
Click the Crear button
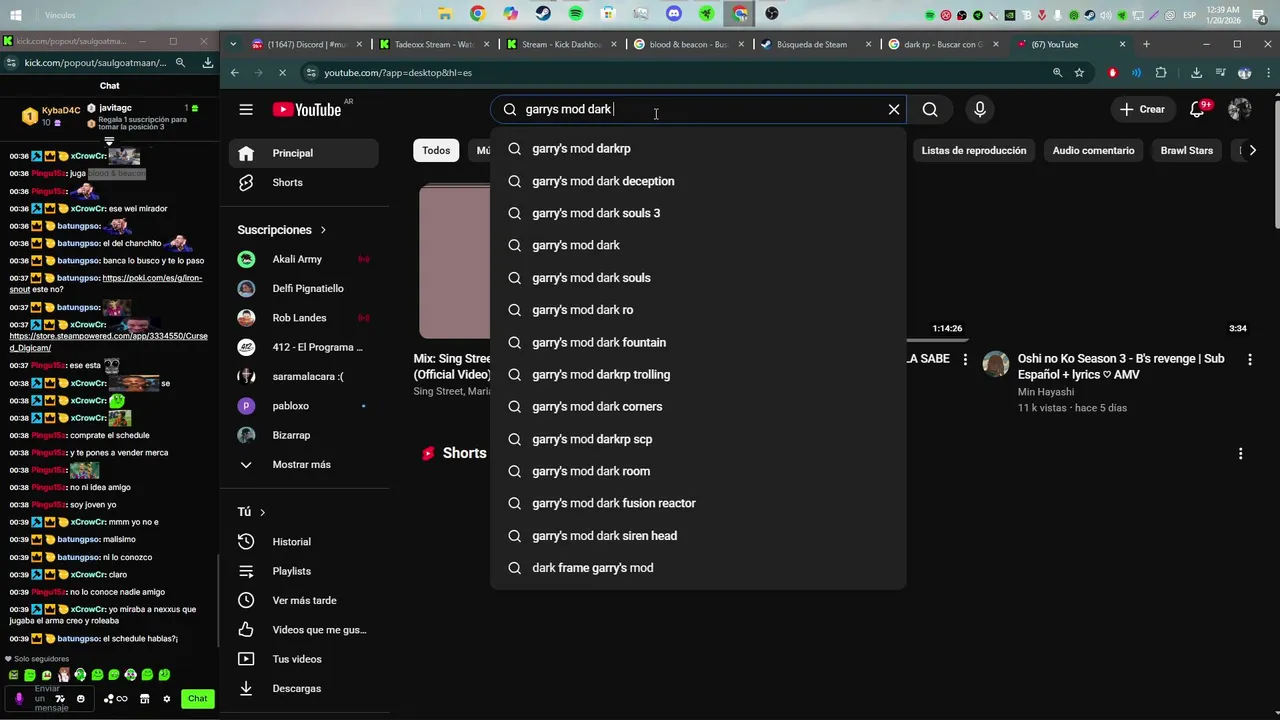(x=1142, y=109)
